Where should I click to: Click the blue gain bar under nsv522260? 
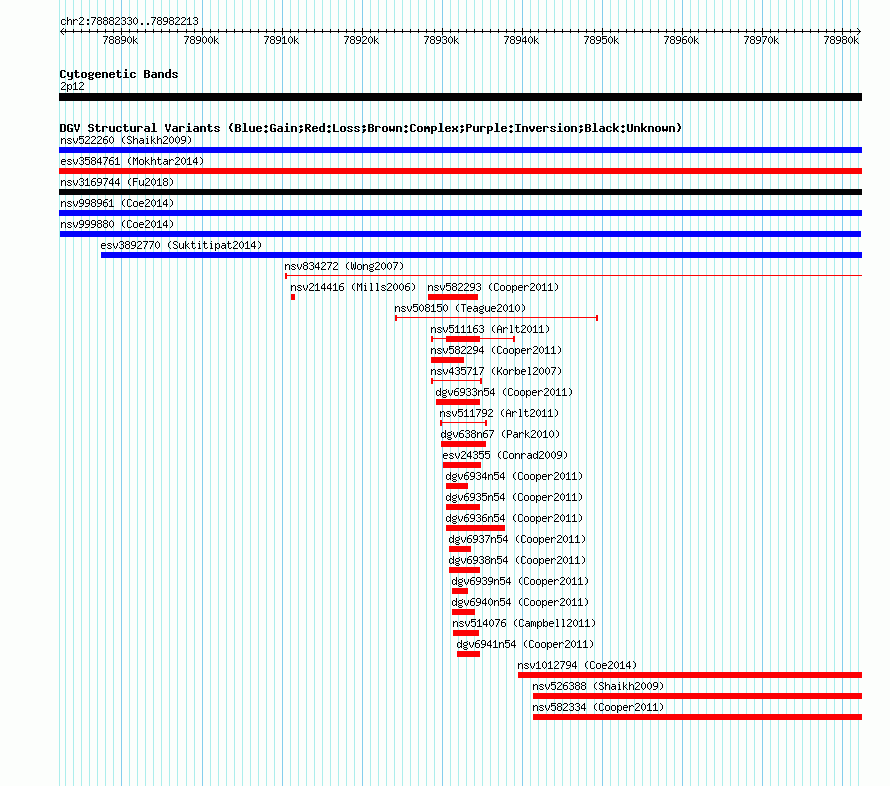(460, 150)
